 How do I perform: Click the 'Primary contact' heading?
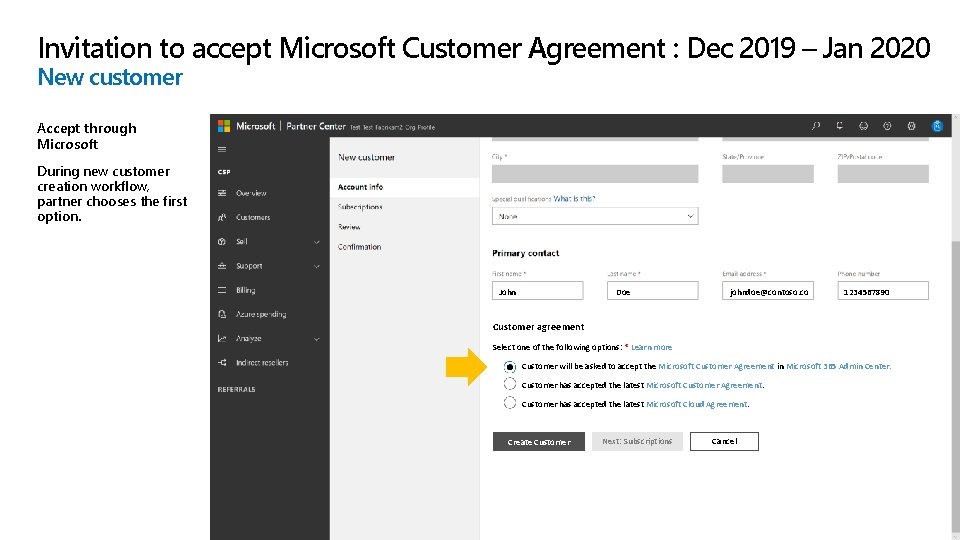point(525,253)
